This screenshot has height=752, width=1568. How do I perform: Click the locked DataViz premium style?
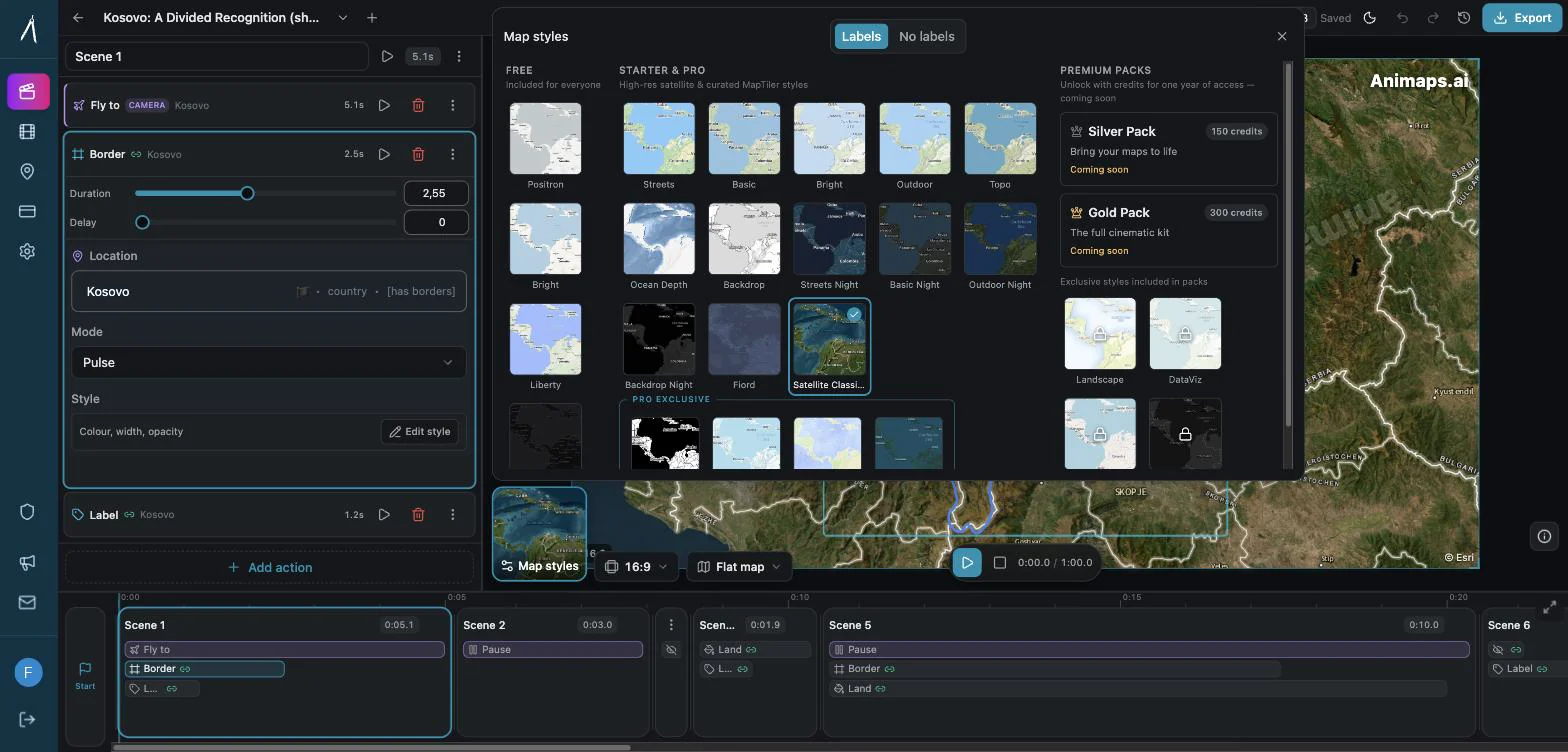point(1185,341)
